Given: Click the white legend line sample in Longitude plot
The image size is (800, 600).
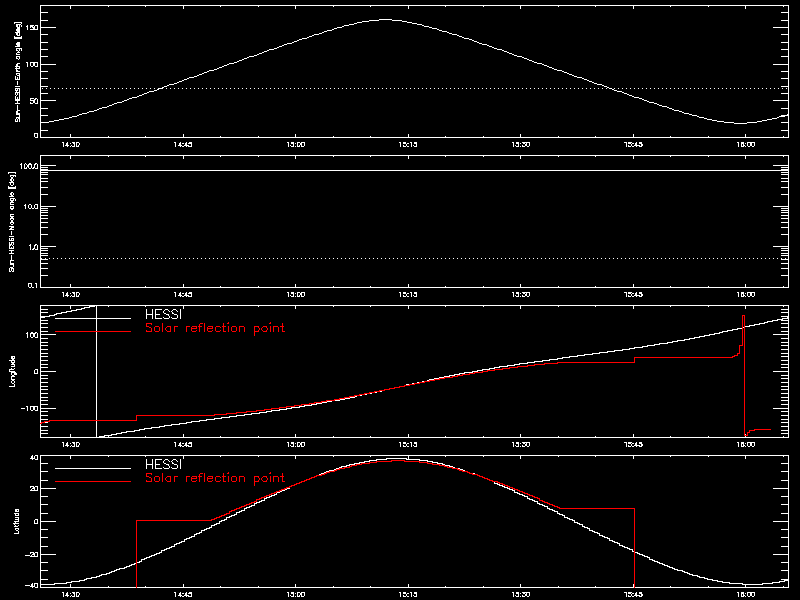Looking at the screenshot, I should 93,318.
